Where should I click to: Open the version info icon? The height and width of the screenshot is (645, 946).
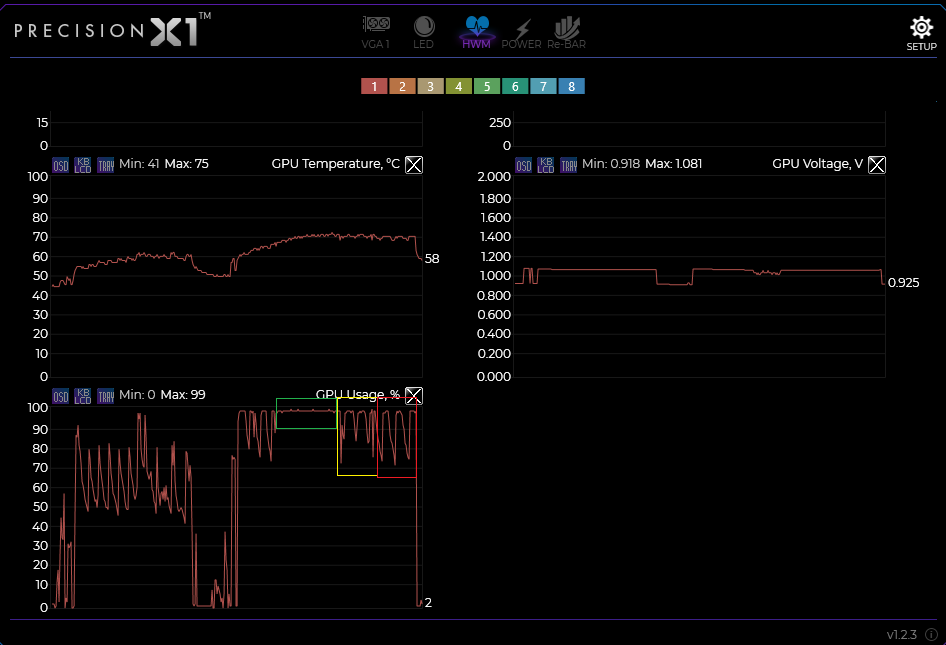click(932, 634)
